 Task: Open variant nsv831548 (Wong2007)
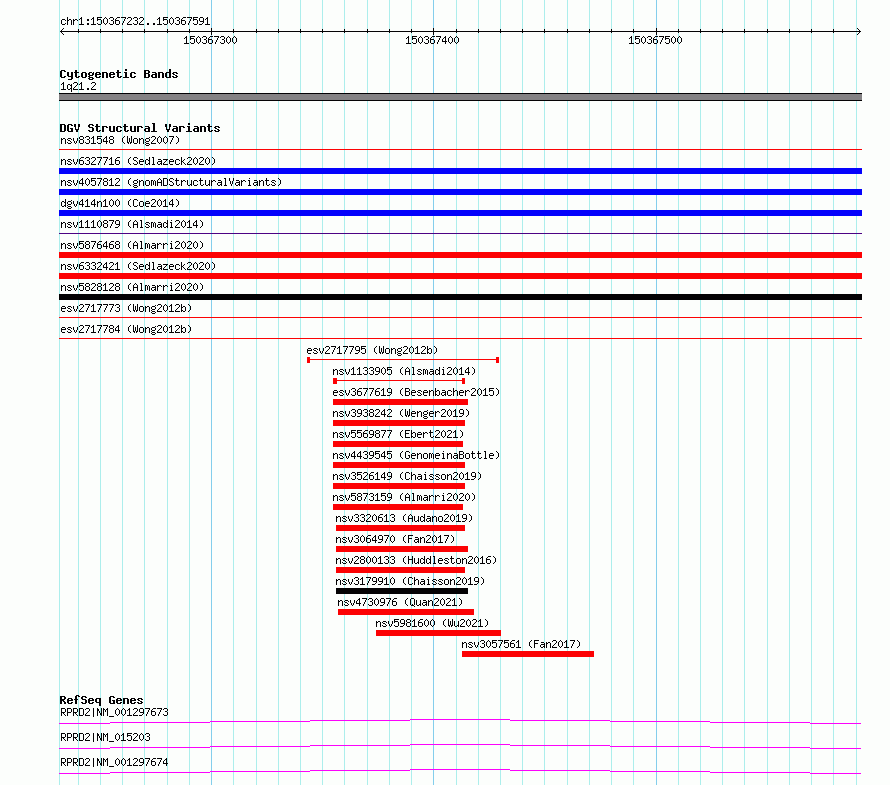tap(120, 140)
